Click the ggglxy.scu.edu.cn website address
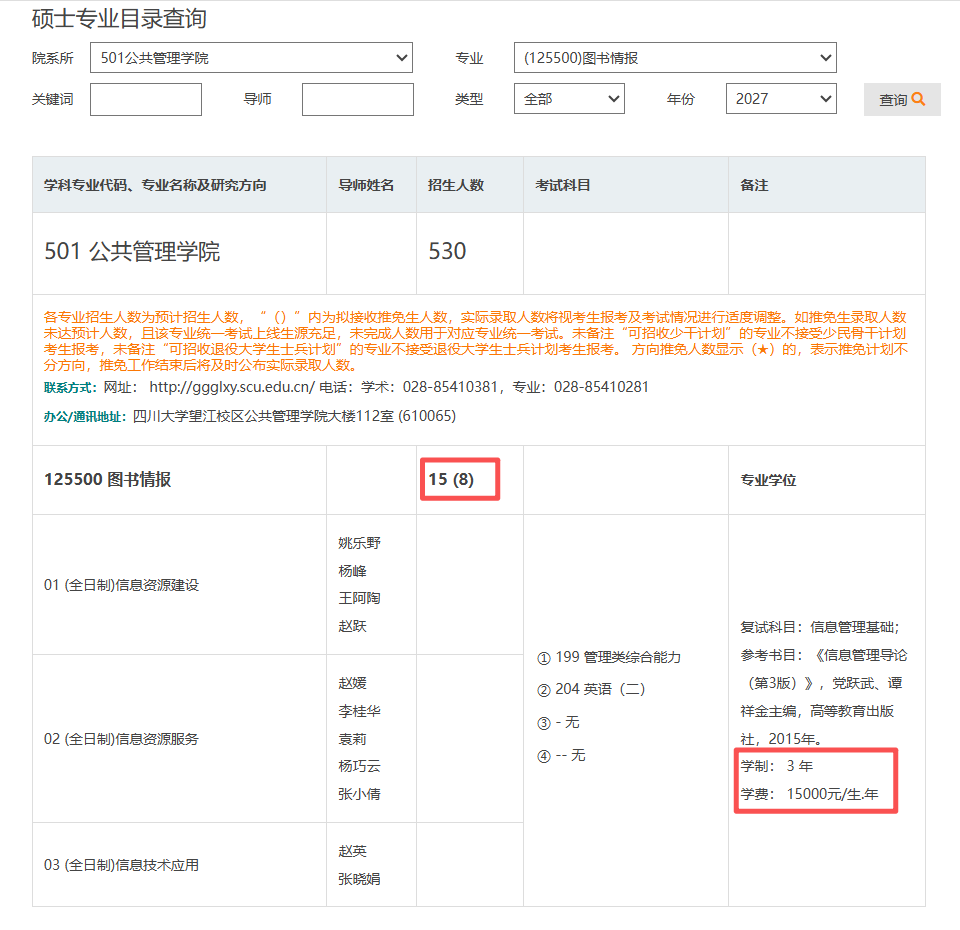 (232, 387)
